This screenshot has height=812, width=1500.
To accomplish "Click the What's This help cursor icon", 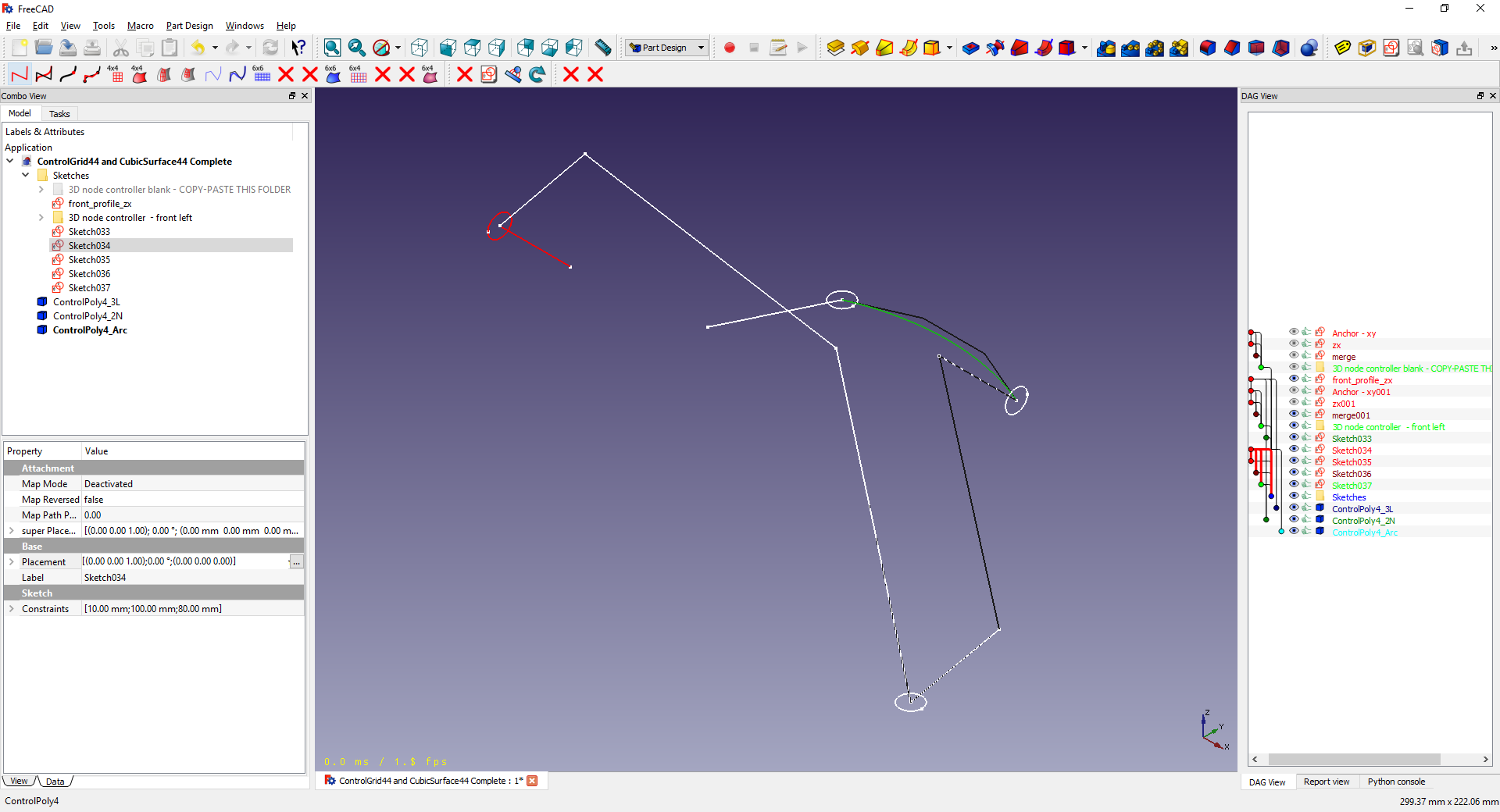I will [x=298, y=48].
